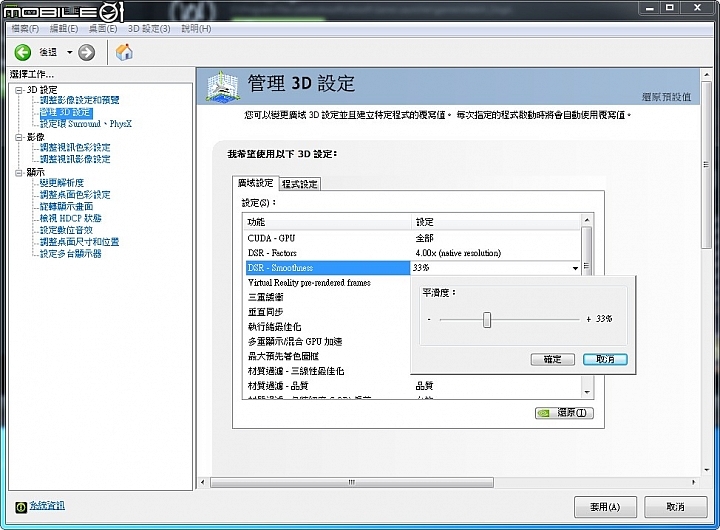Switch to the 廣域設定 tab
Screen dimensions: 720x530
coord(255,183)
